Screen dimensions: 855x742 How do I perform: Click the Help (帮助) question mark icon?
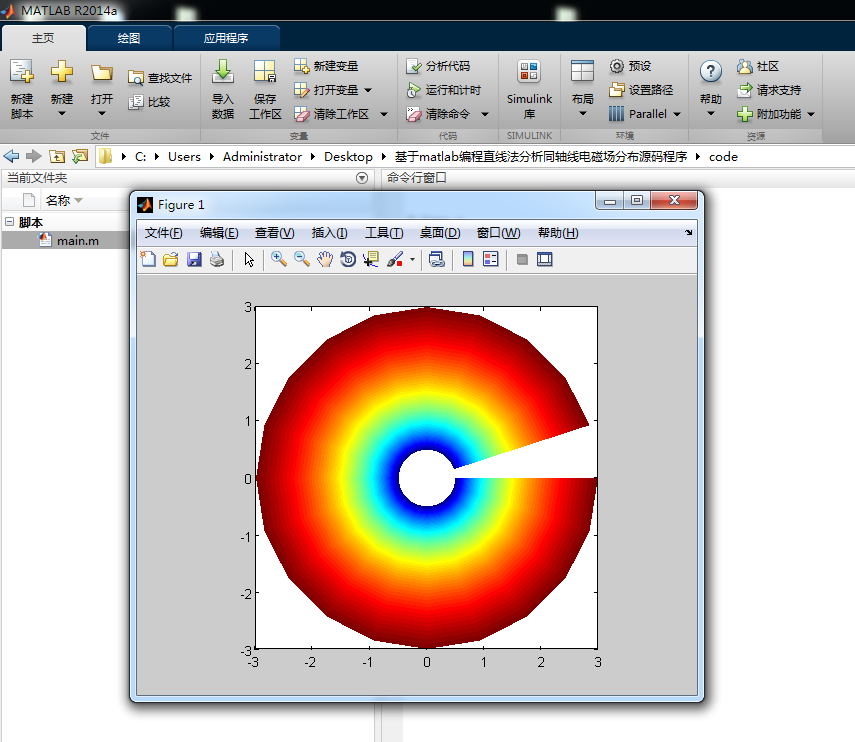point(711,71)
